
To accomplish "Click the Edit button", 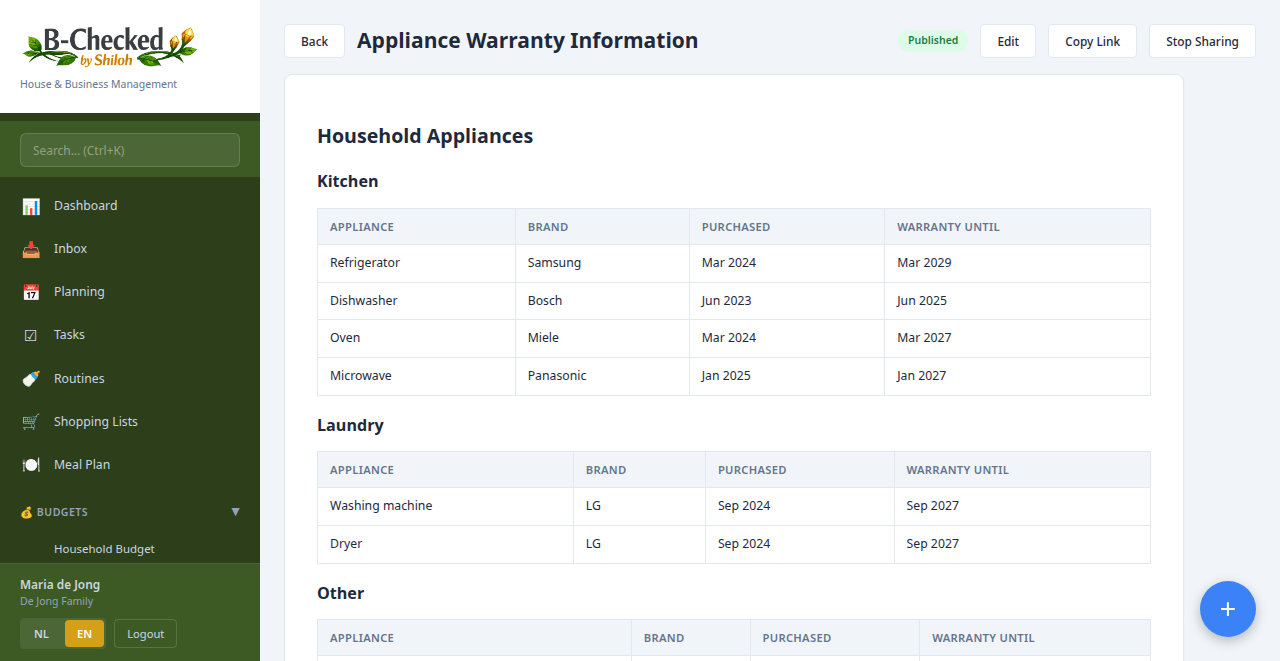I will coord(1007,41).
